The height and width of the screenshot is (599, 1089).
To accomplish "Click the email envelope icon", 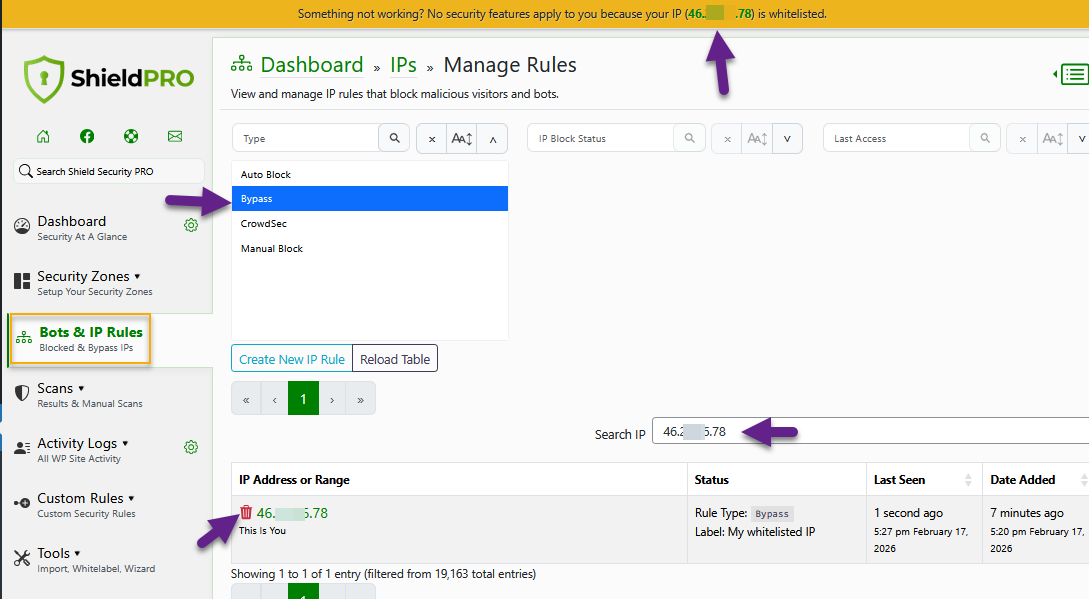I will [x=175, y=136].
